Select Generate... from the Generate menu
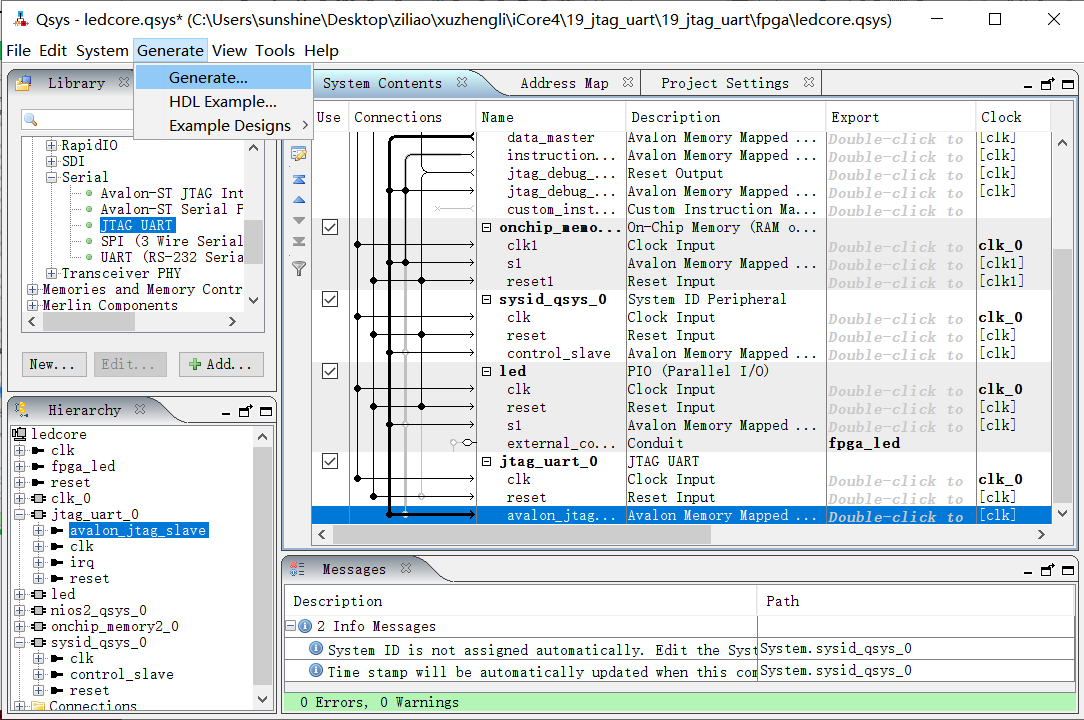 point(208,77)
